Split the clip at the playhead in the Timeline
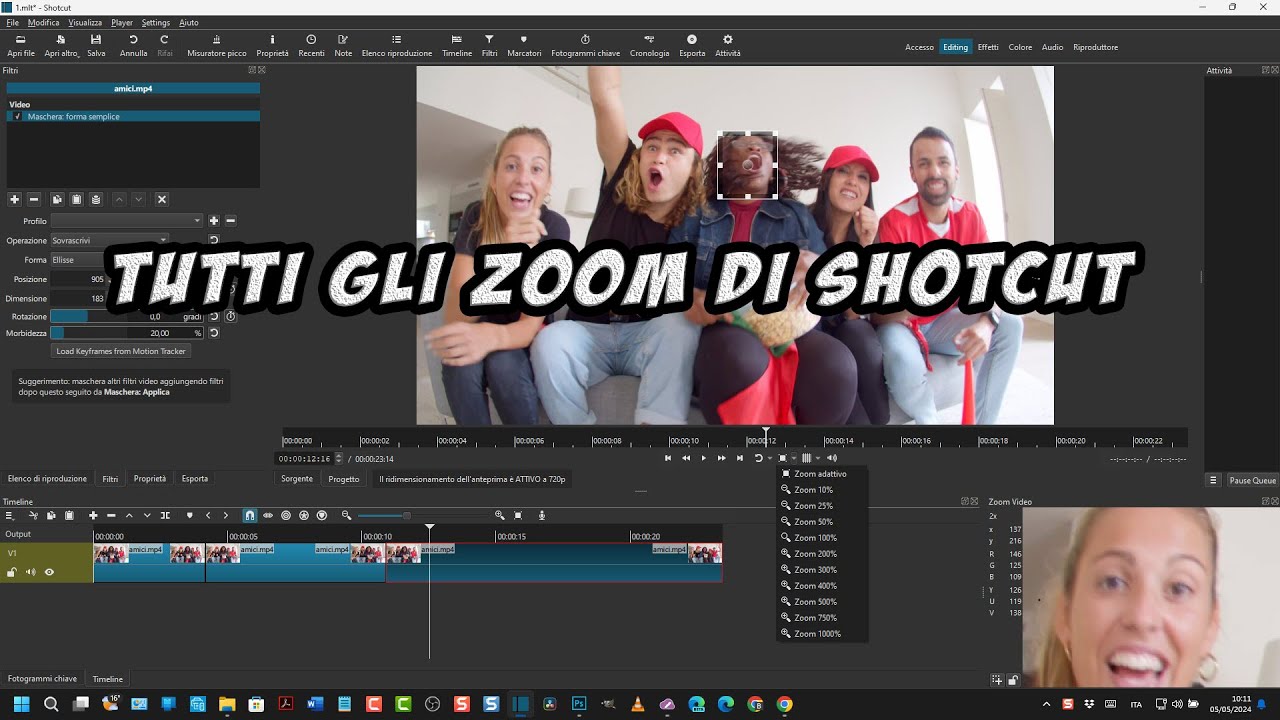Screen dimensions: 1280x720 click(x=165, y=515)
